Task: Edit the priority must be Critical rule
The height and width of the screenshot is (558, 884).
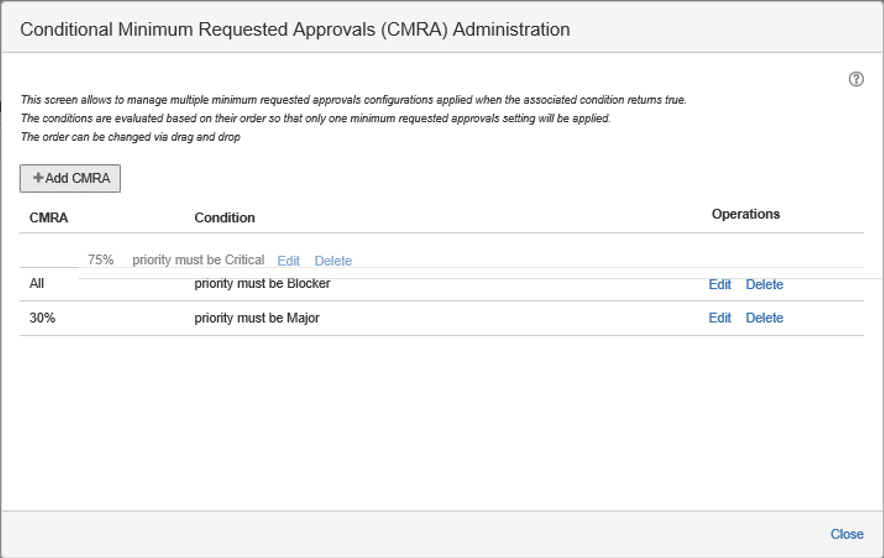Action: 288,261
